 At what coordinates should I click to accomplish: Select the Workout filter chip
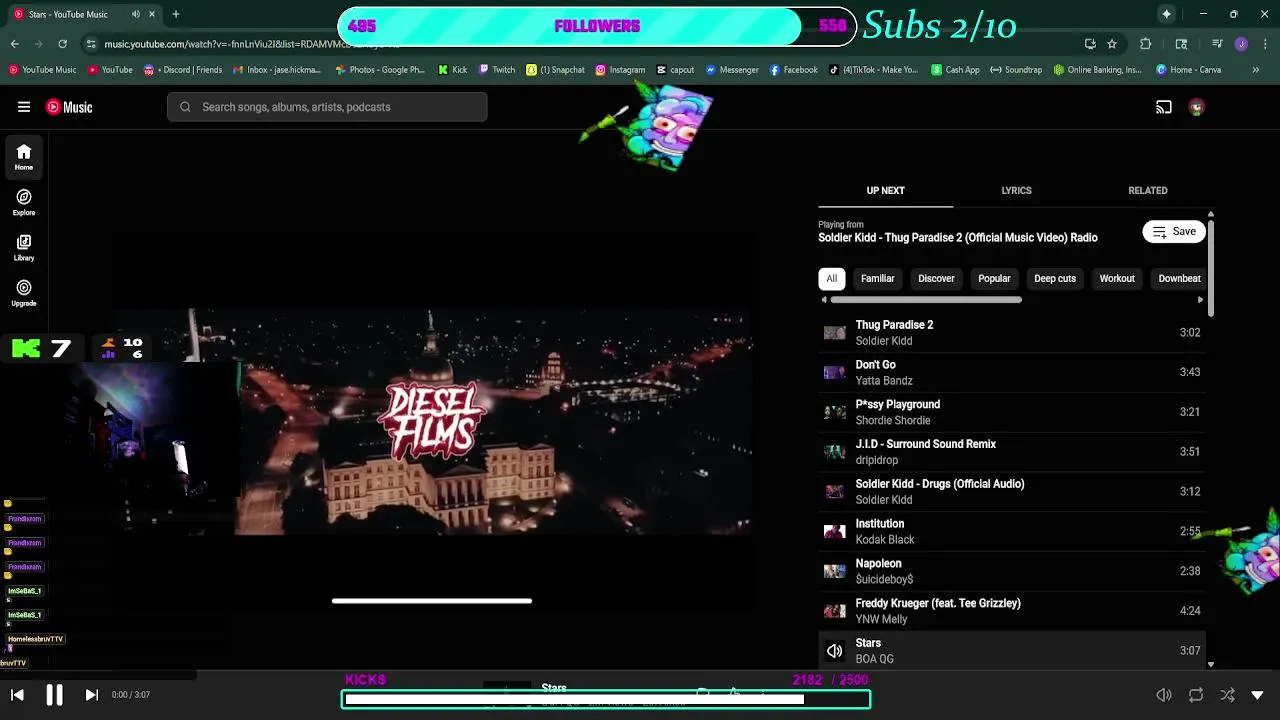click(1117, 278)
